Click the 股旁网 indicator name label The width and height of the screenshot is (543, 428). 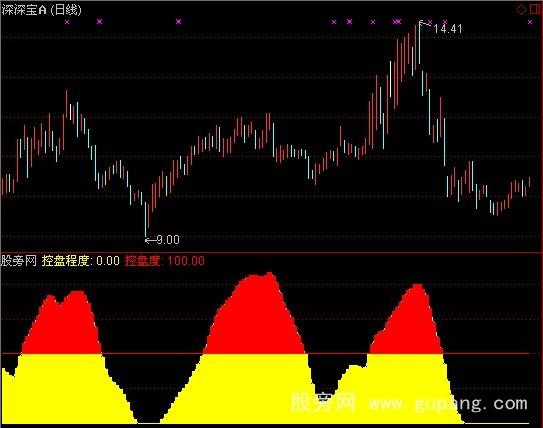[19, 260]
